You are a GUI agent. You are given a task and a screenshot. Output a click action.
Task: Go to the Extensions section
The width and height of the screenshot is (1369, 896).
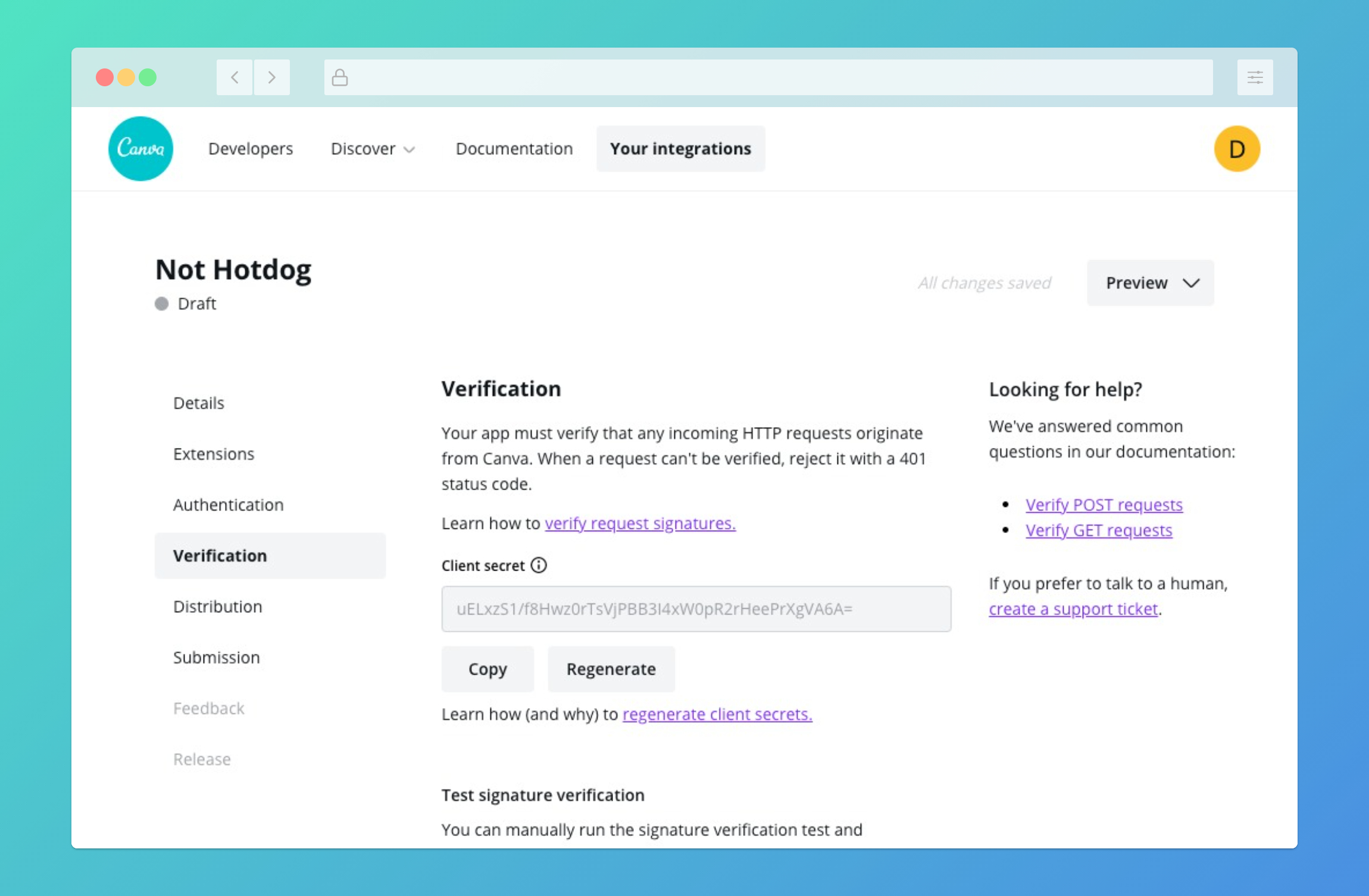(214, 454)
